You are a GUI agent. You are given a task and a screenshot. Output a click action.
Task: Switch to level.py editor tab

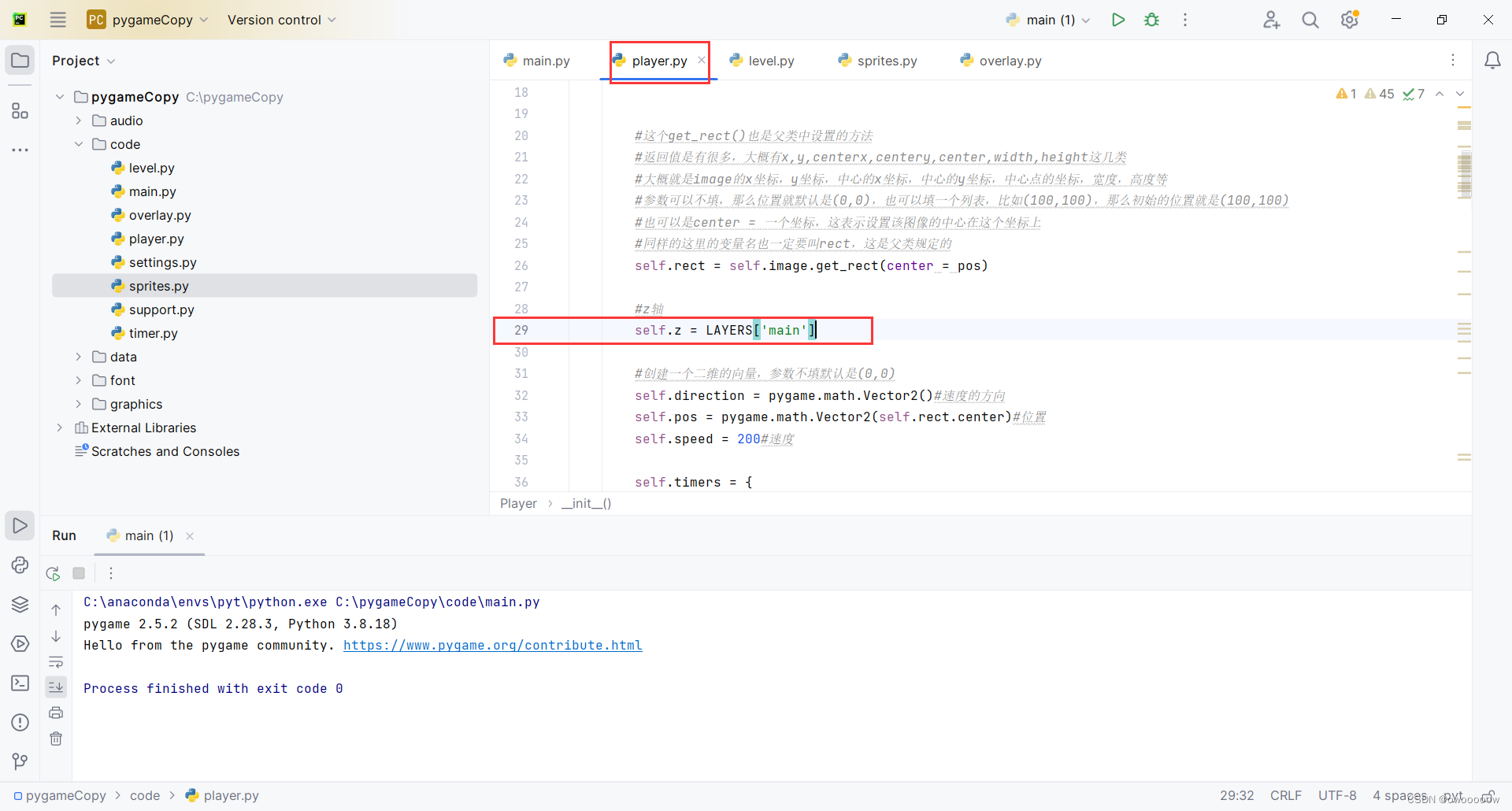pos(762,61)
